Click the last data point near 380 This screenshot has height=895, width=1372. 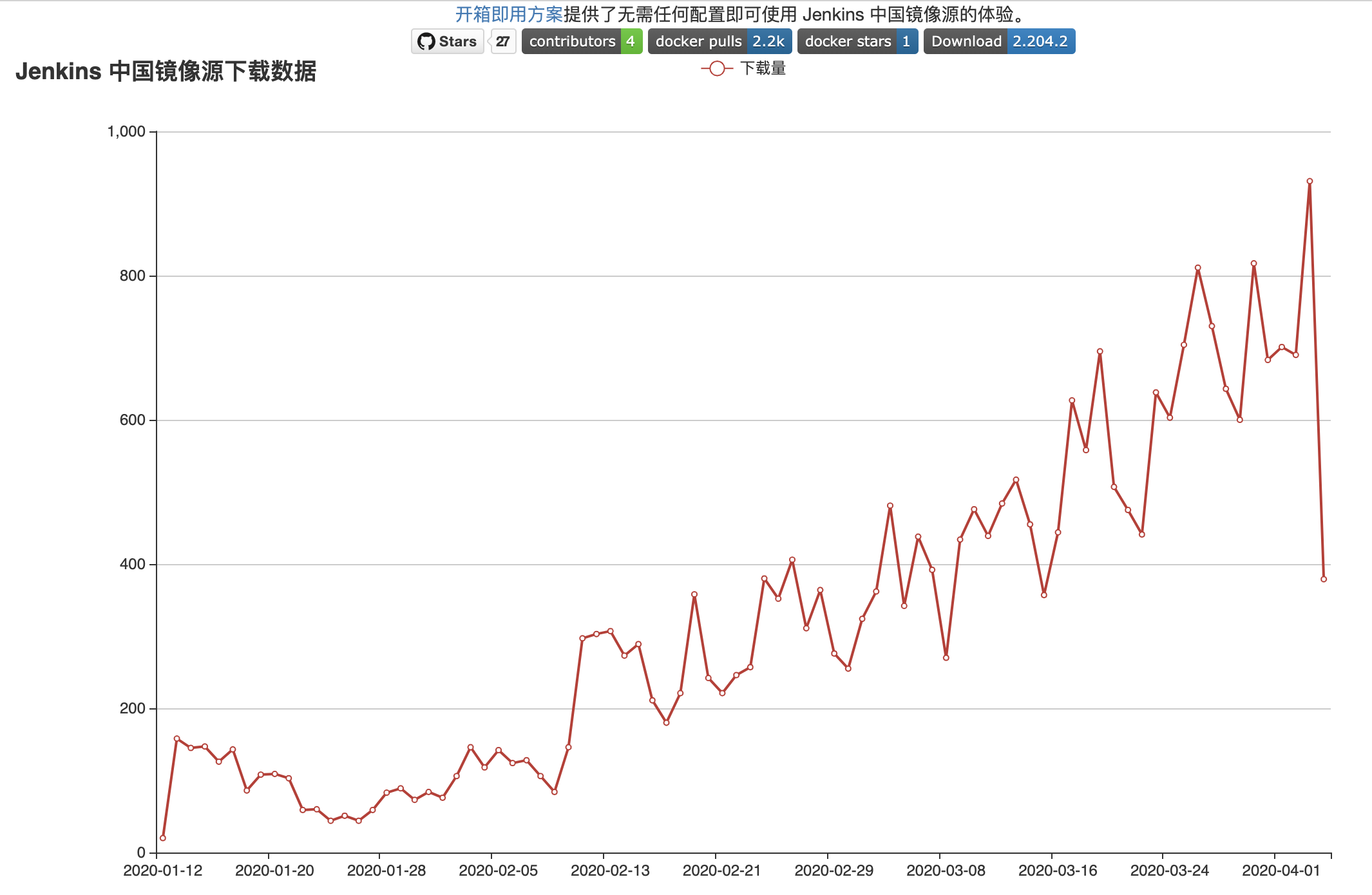click(x=1324, y=579)
